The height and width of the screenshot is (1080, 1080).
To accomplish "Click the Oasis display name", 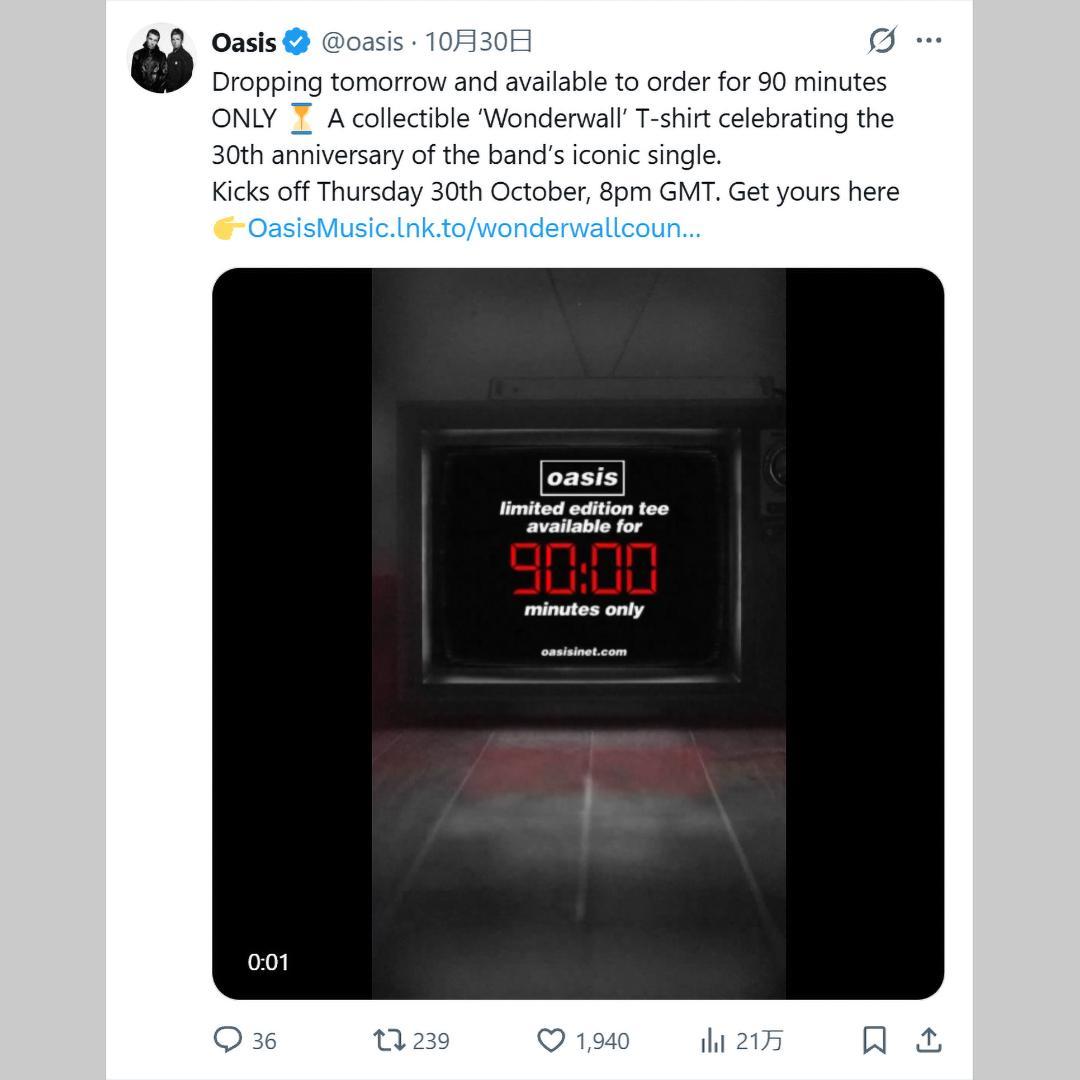I will pos(244,42).
